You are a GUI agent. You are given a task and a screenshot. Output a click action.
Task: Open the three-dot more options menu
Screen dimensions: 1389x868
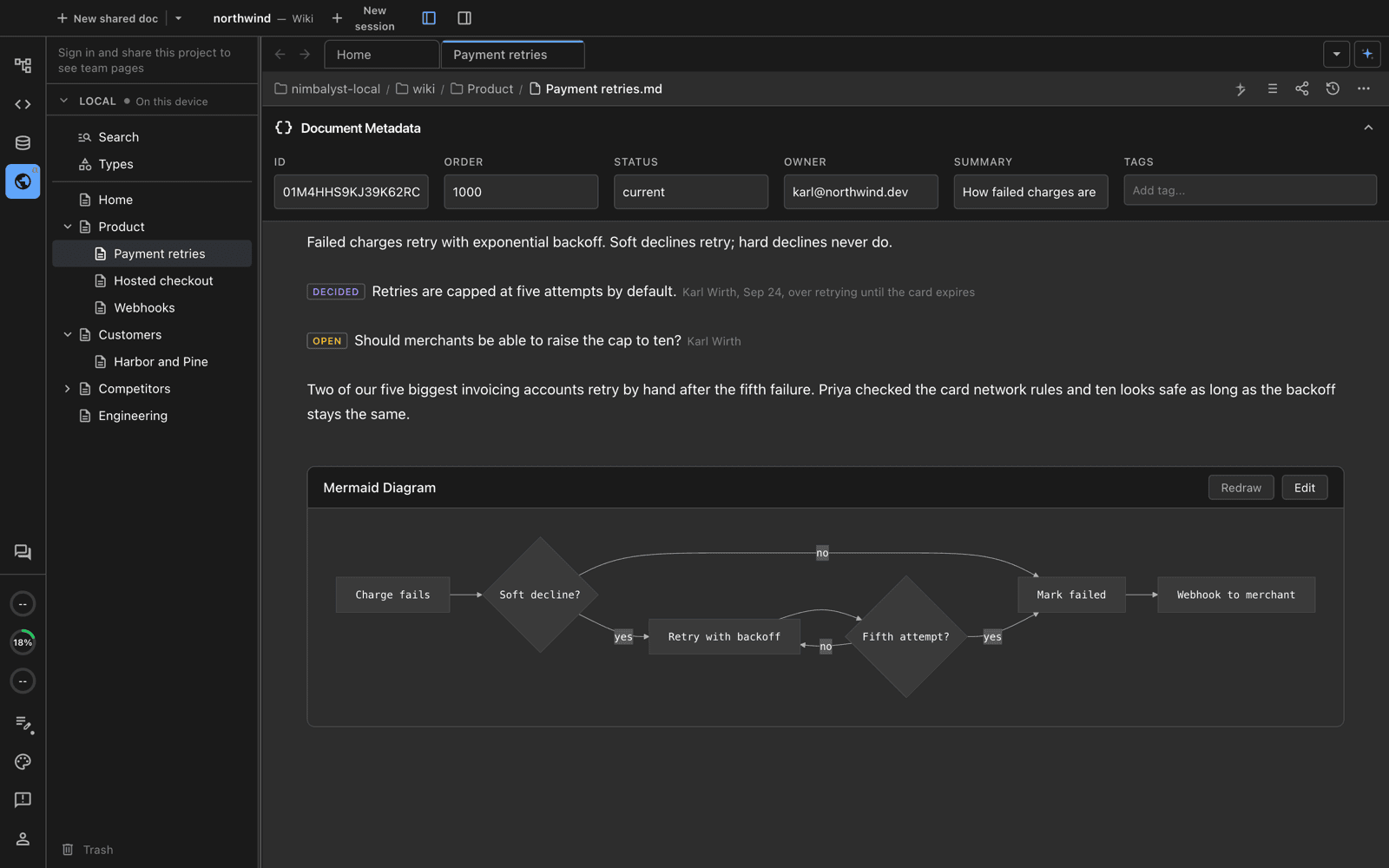1364,89
